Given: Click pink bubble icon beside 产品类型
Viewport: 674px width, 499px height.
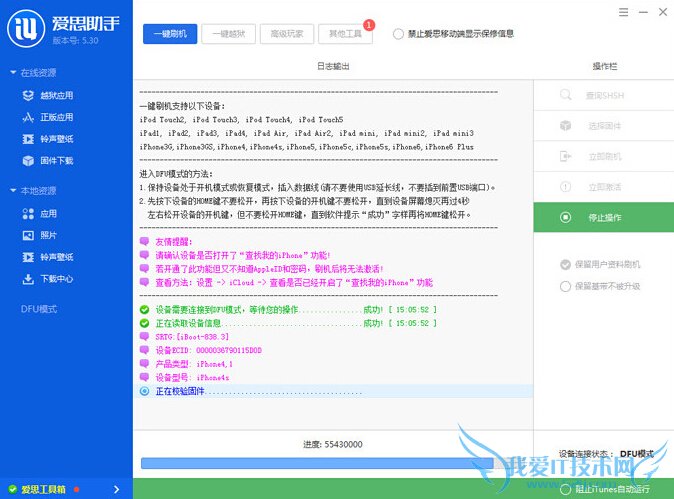Looking at the screenshot, I should pyautogui.click(x=144, y=364).
